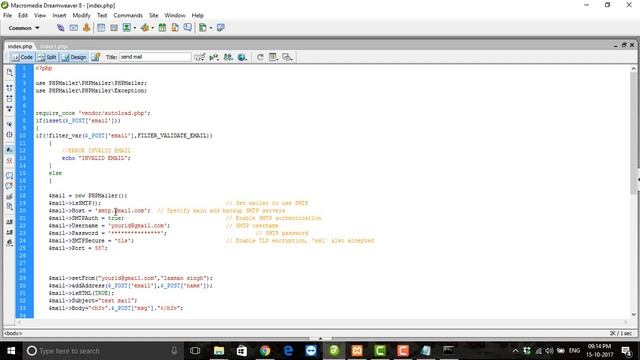The height and width of the screenshot is (360, 640).
Task: Open the Tag Chooser
Action: point(220,28)
